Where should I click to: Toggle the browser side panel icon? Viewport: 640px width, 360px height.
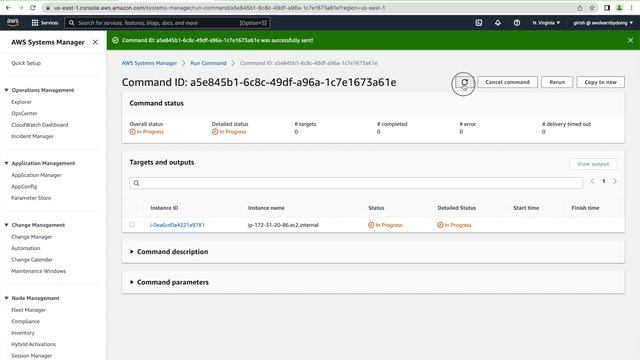click(x=607, y=8)
